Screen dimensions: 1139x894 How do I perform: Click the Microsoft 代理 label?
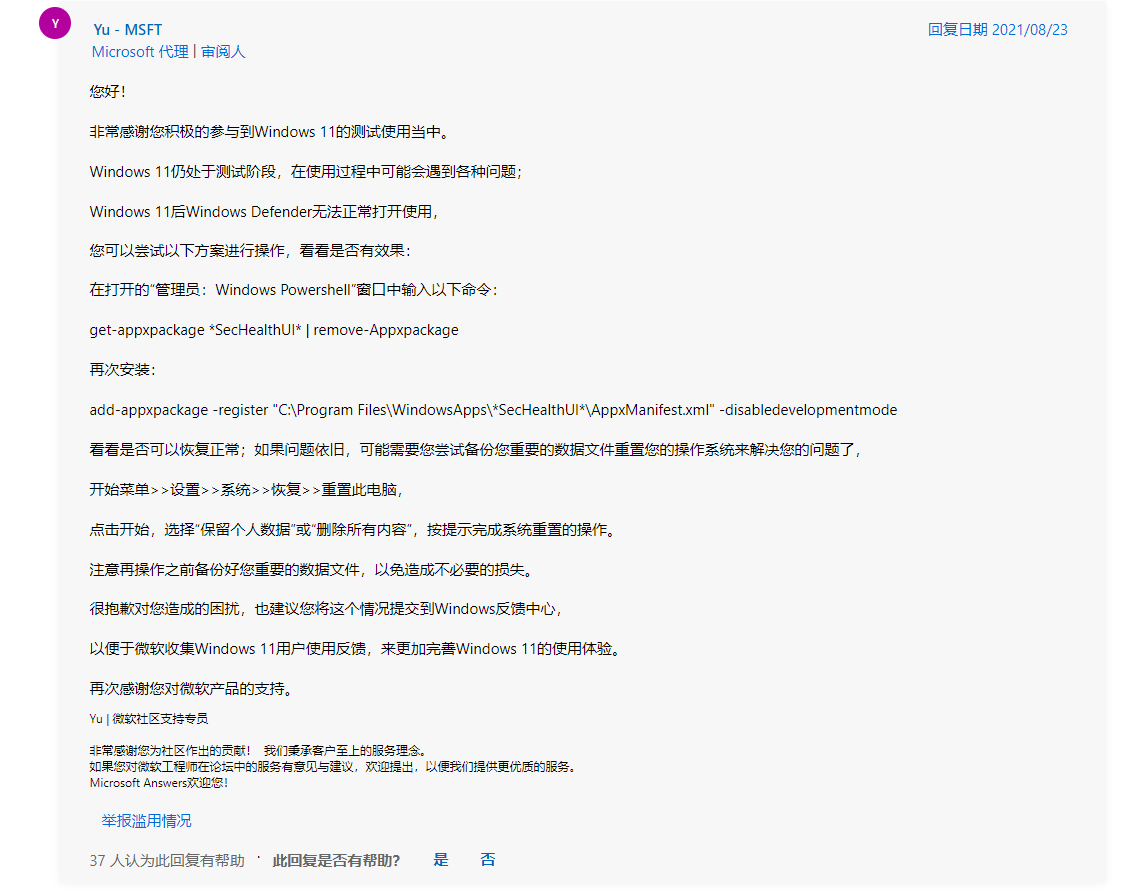pos(139,52)
